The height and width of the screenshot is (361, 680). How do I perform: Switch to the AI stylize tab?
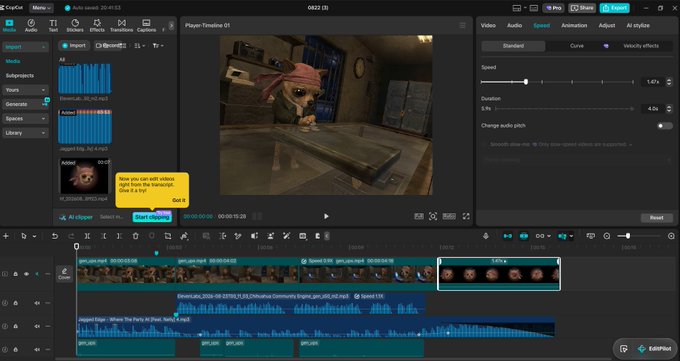point(638,26)
